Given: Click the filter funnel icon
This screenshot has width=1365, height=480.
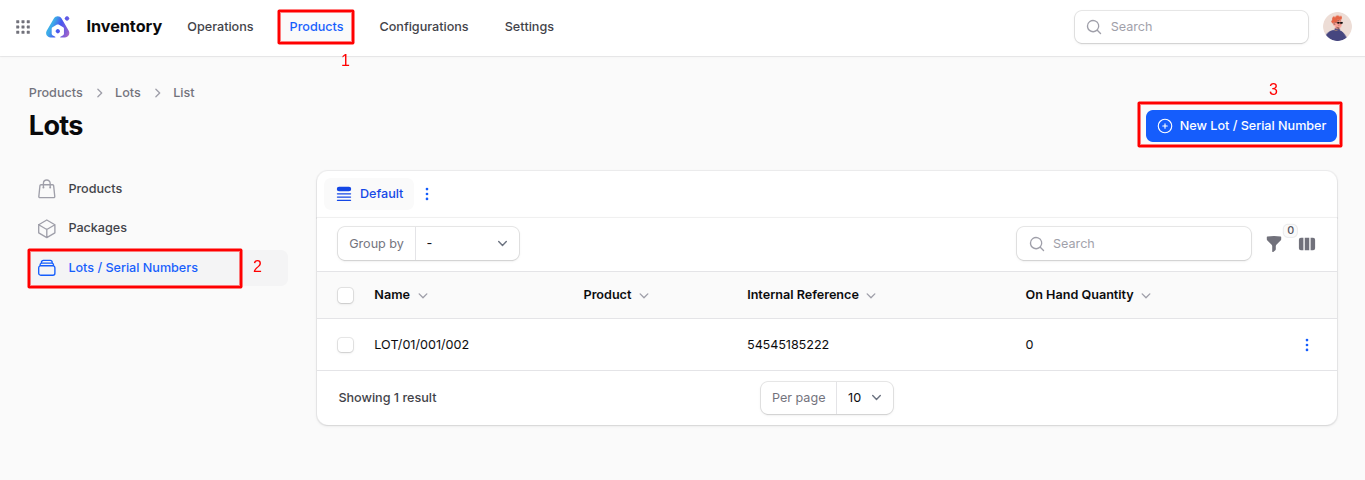Looking at the screenshot, I should (1273, 244).
